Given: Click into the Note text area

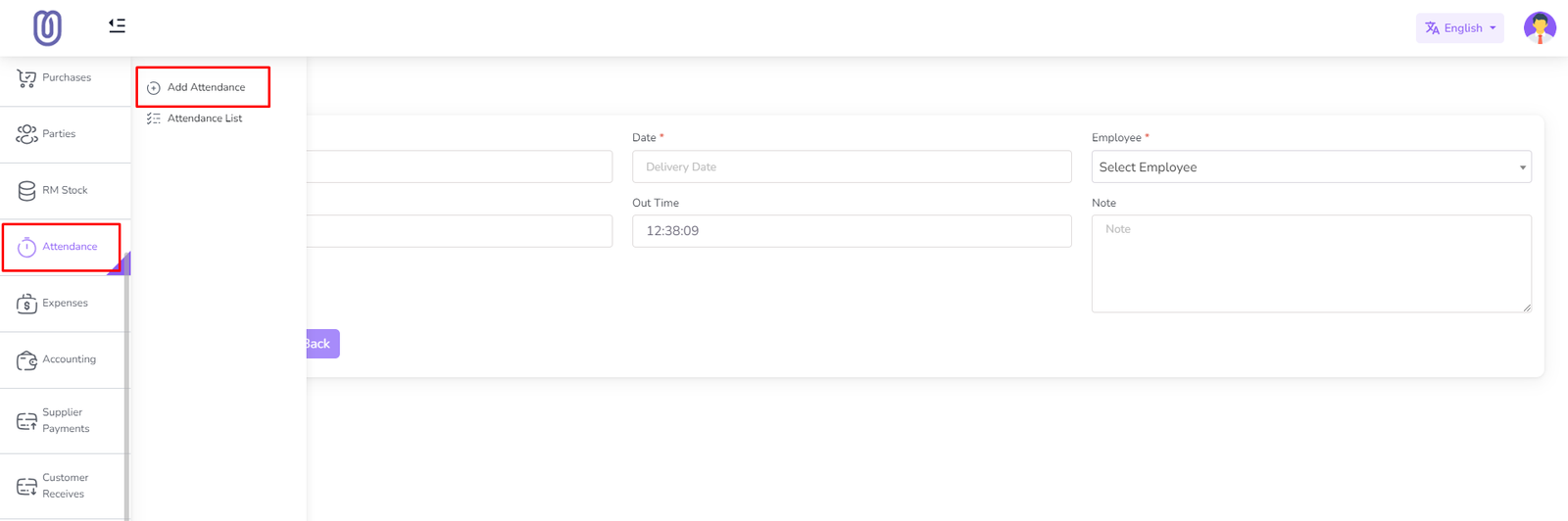Looking at the screenshot, I should coord(1310,263).
